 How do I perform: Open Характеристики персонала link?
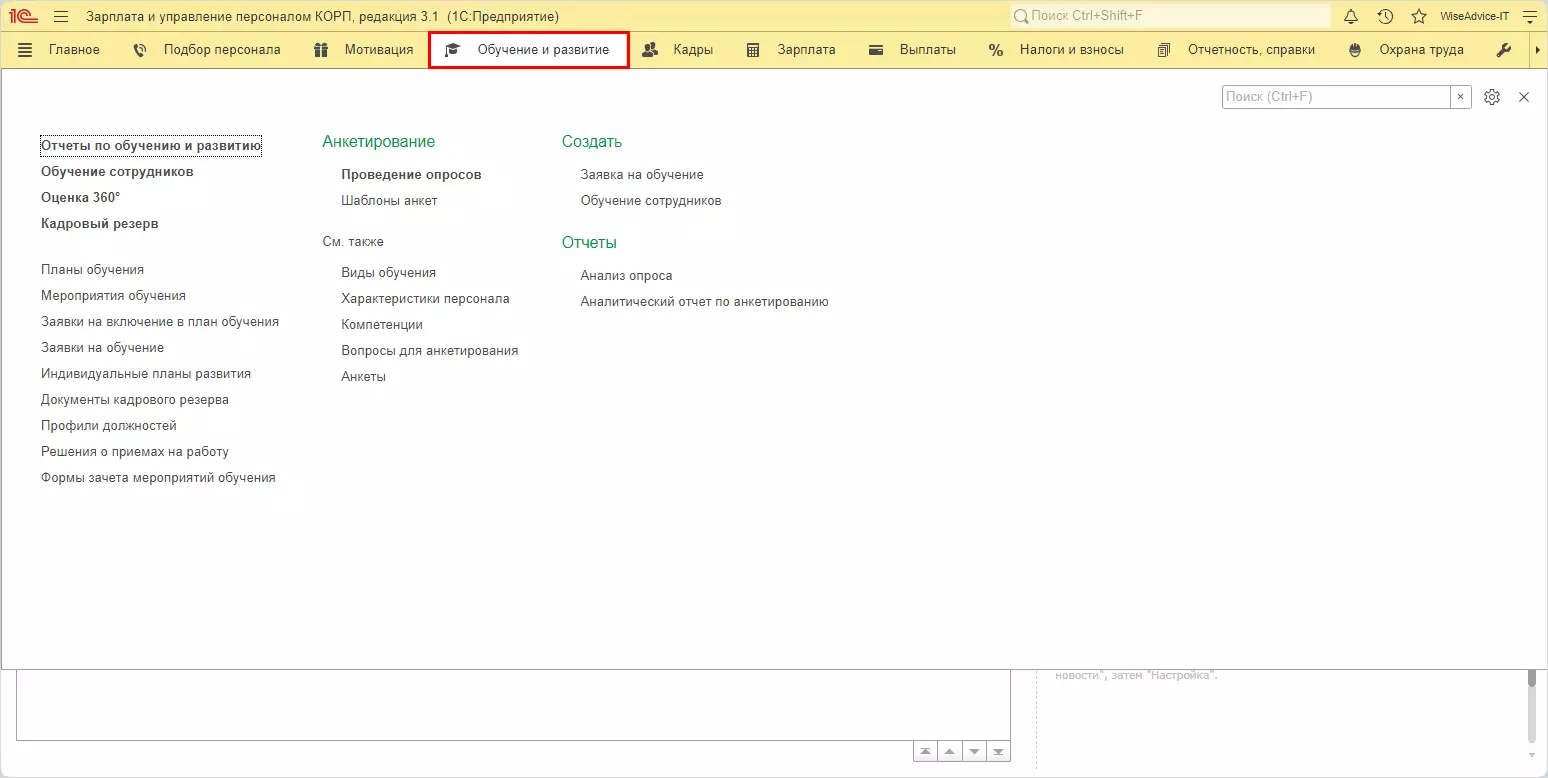[x=425, y=299]
